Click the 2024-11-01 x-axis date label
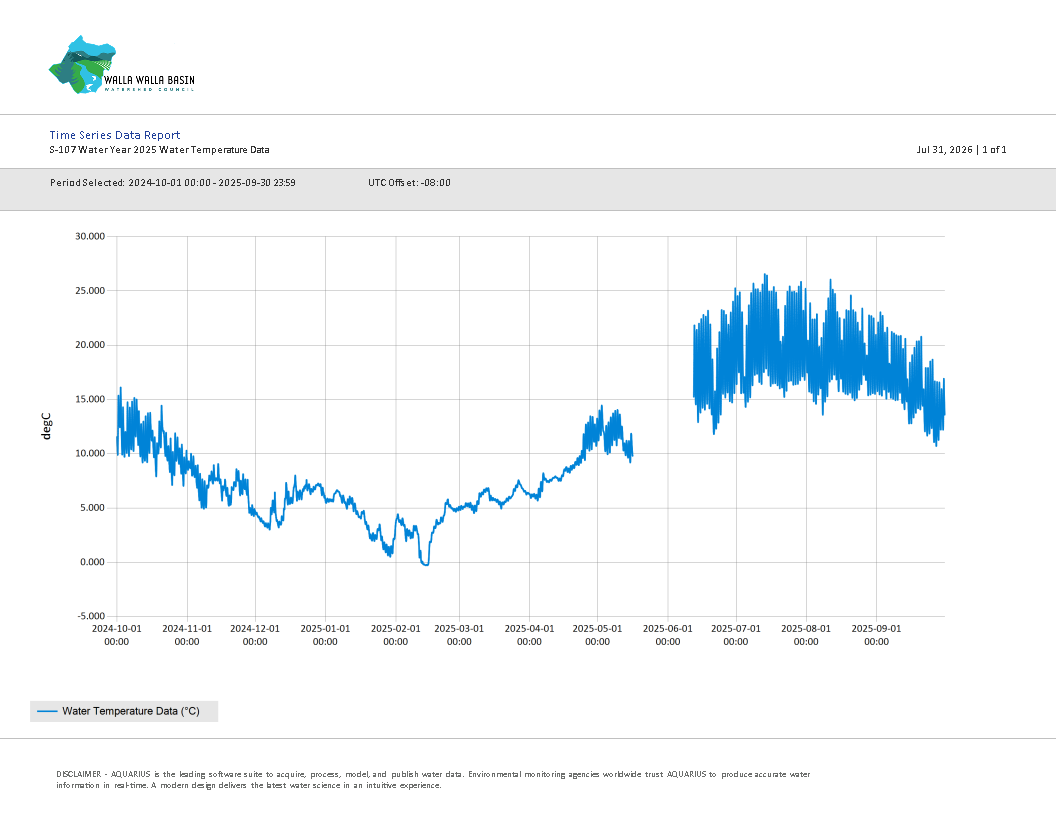 click(x=187, y=635)
